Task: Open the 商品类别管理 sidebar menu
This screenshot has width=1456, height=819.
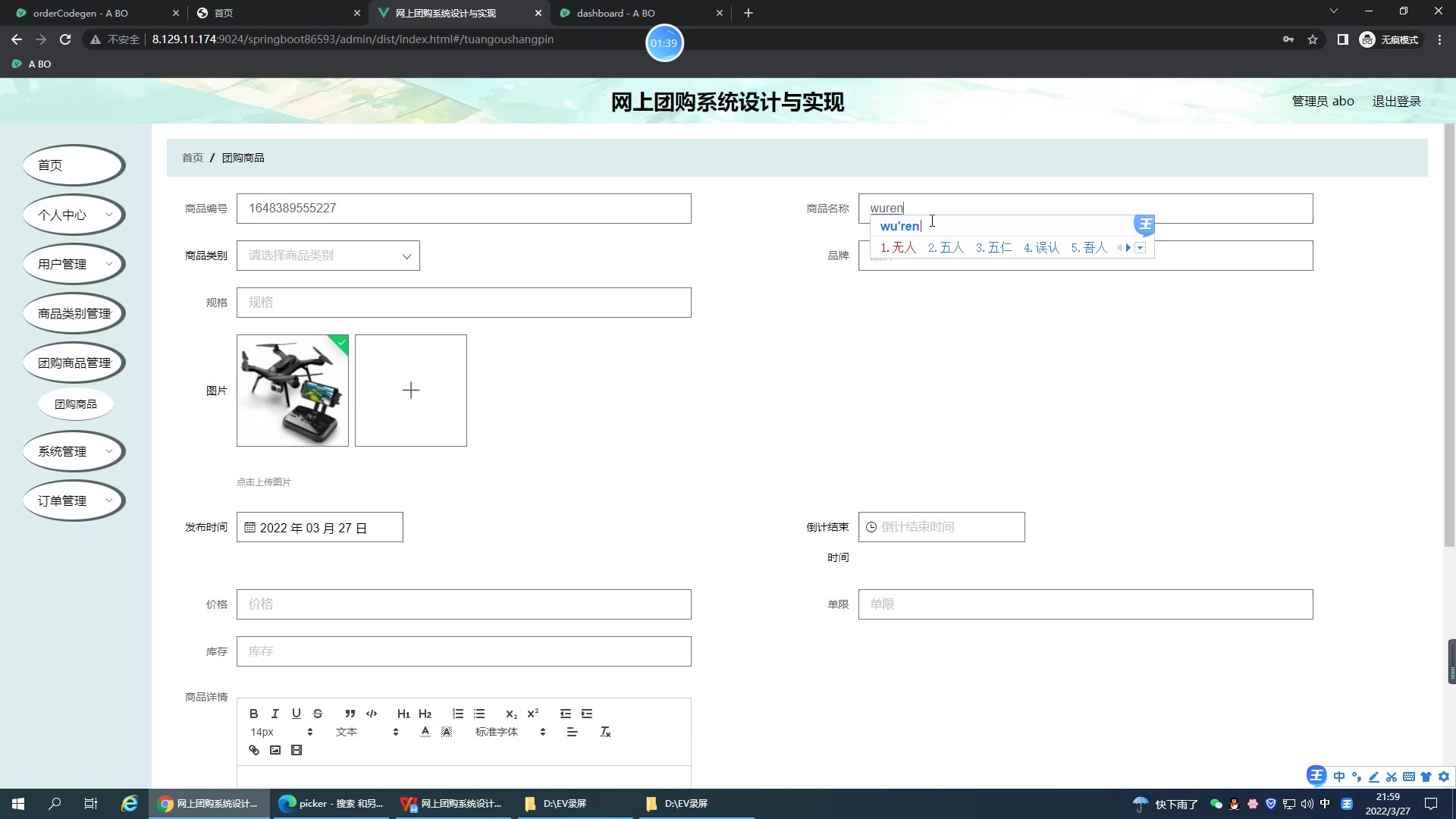Action: pos(74,313)
